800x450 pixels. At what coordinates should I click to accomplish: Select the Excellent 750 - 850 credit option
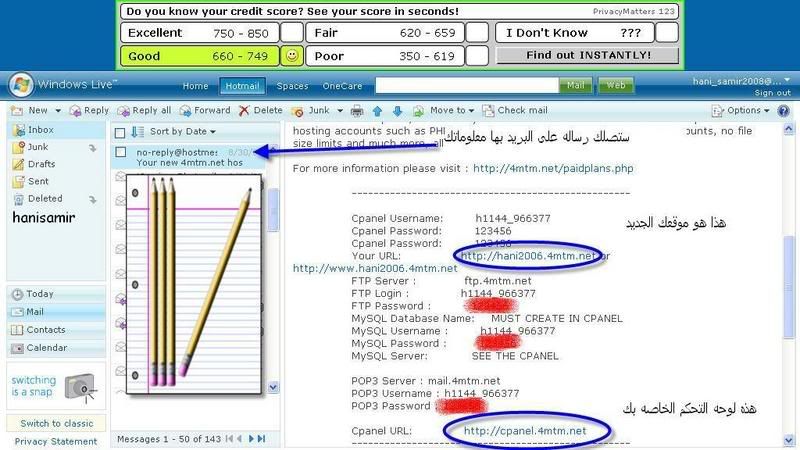coord(196,33)
